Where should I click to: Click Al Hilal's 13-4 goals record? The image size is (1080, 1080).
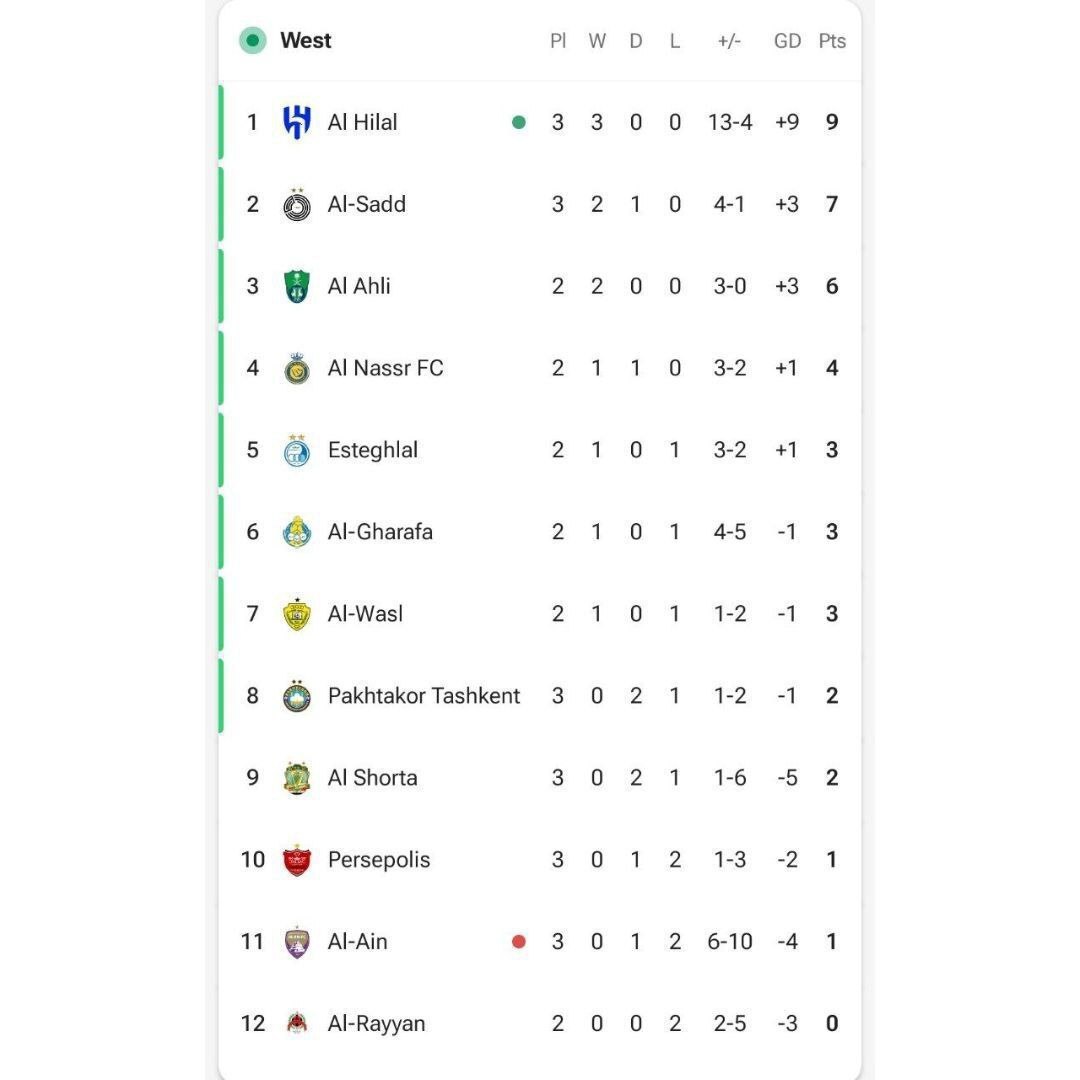(730, 123)
